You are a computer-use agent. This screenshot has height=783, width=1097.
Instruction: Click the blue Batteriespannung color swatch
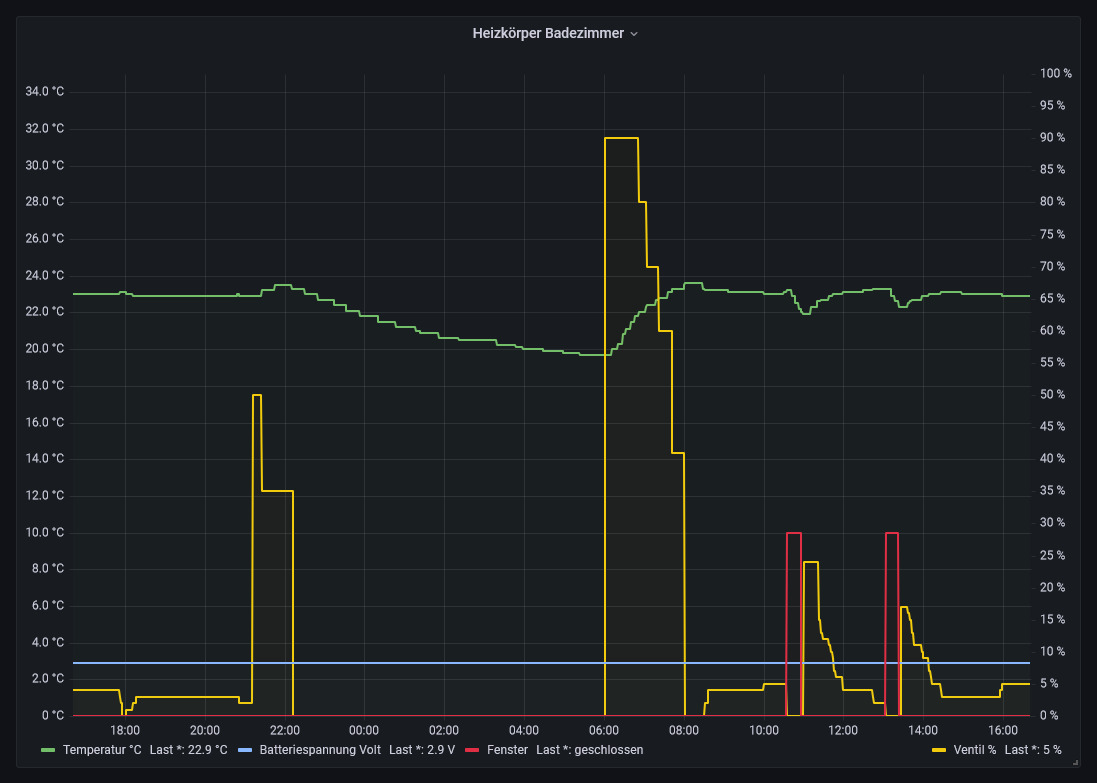click(245, 750)
